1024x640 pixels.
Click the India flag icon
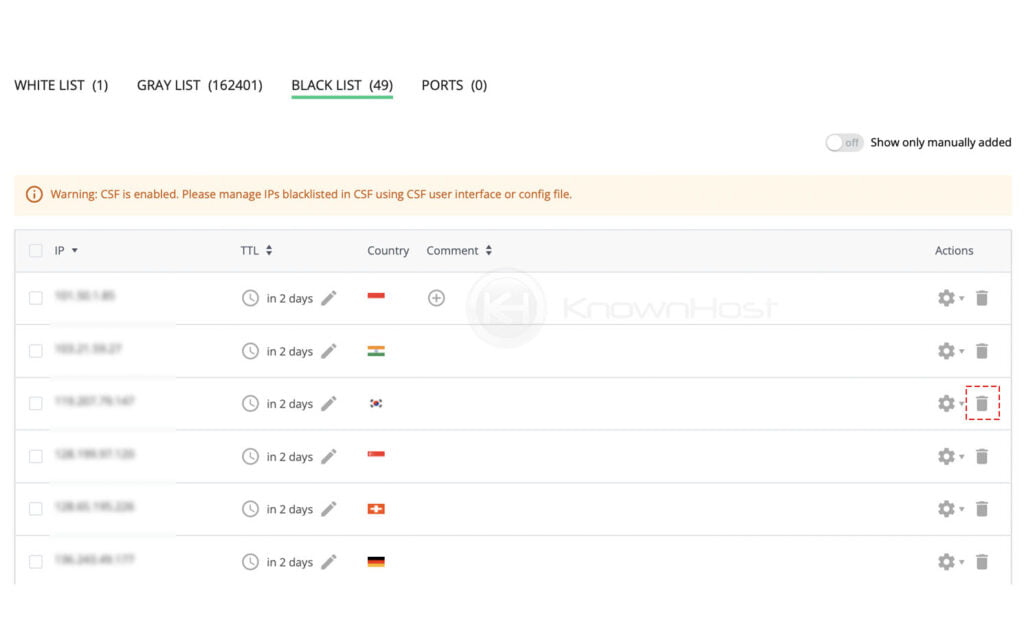pos(376,351)
